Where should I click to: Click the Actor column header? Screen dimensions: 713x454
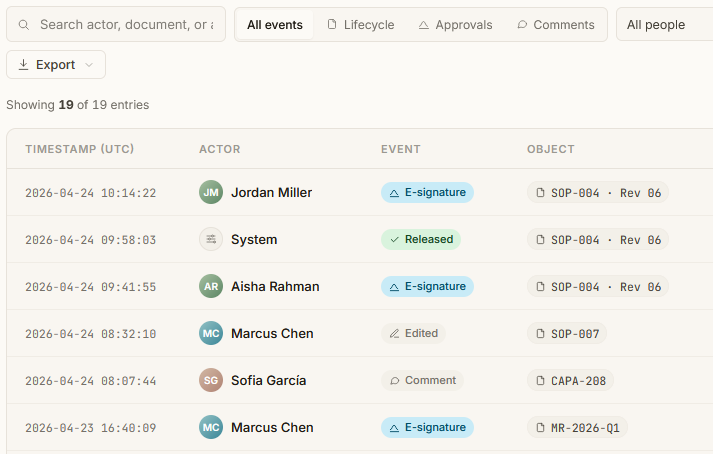pos(220,149)
